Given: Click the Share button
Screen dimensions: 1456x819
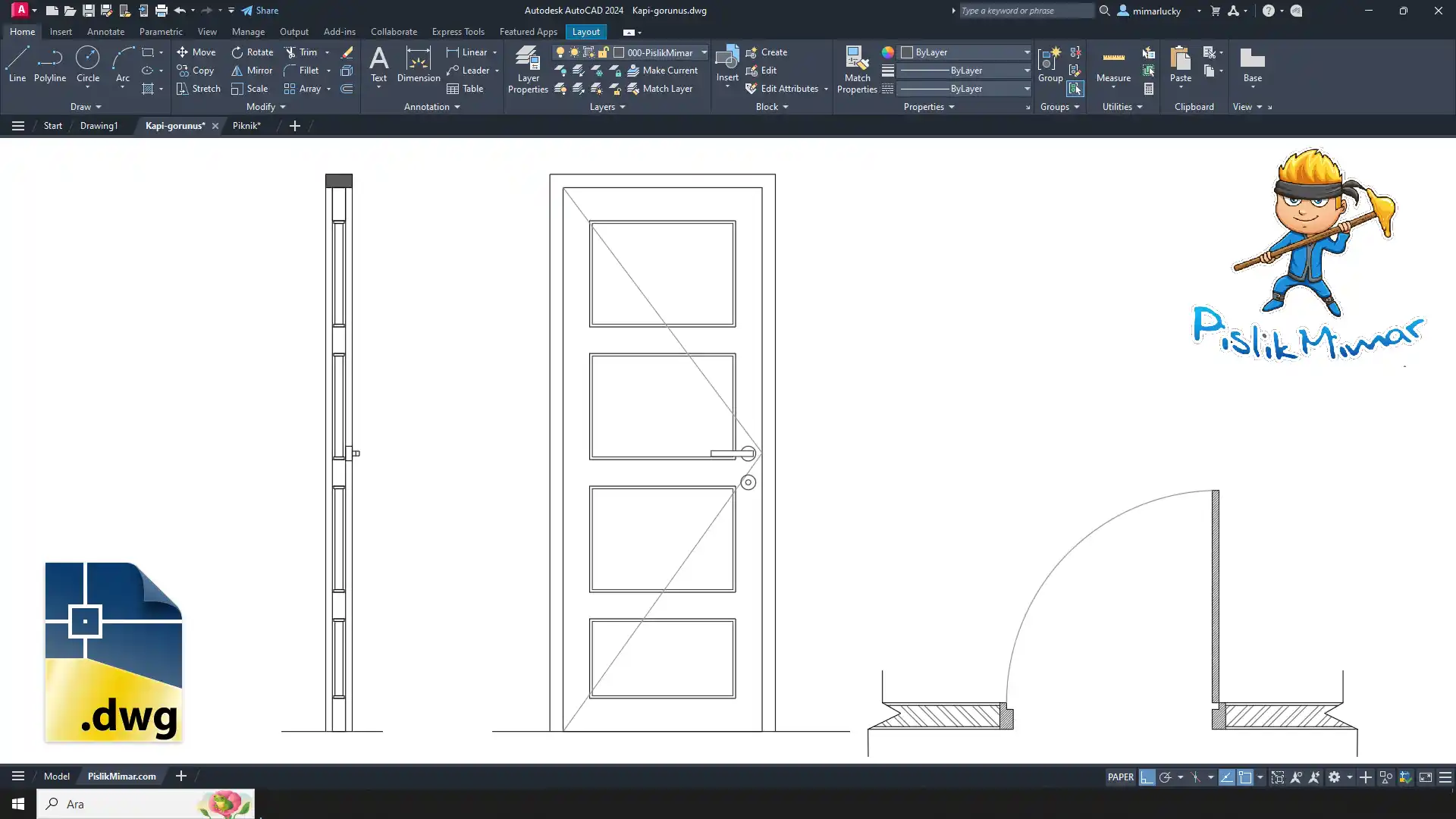Looking at the screenshot, I should 260,11.
